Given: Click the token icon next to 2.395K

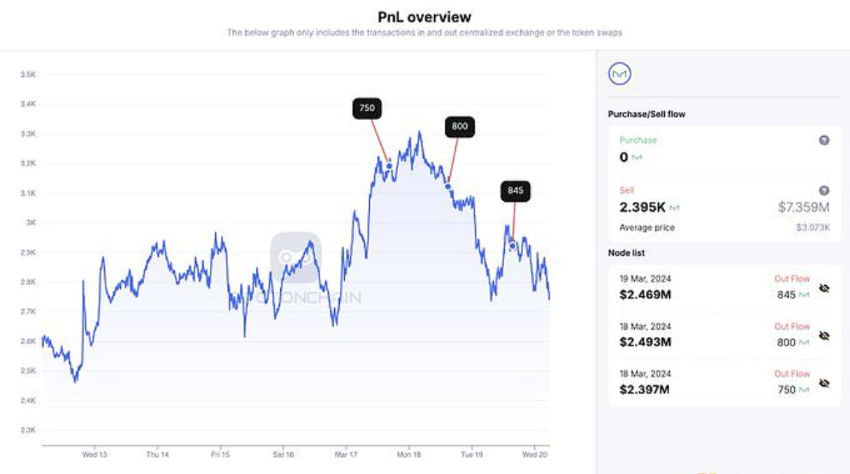Looking at the screenshot, I should coord(674,208).
